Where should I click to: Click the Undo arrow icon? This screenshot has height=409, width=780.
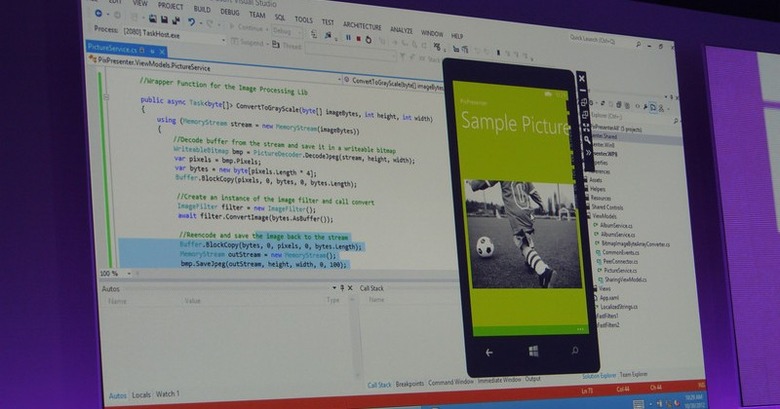[x=192, y=22]
